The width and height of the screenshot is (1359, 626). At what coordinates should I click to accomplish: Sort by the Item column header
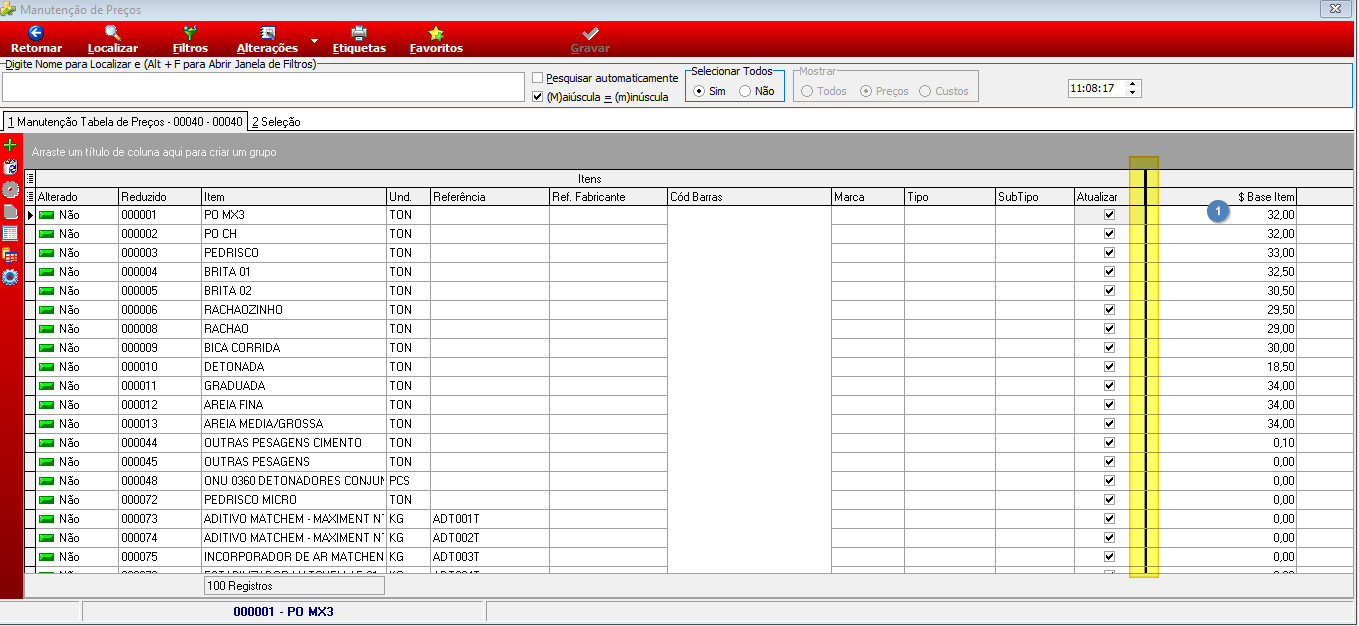[x=294, y=197]
